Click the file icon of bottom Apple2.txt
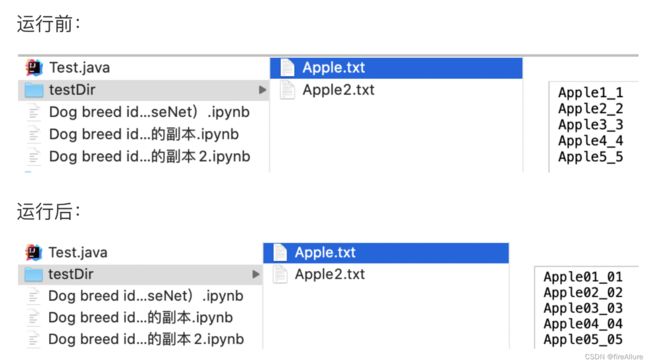The width and height of the screenshot is (650, 364). click(x=280, y=274)
